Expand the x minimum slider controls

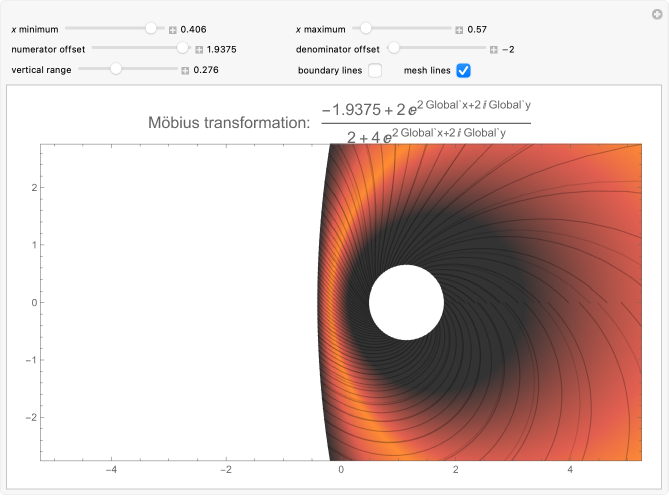pyautogui.click(x=173, y=30)
